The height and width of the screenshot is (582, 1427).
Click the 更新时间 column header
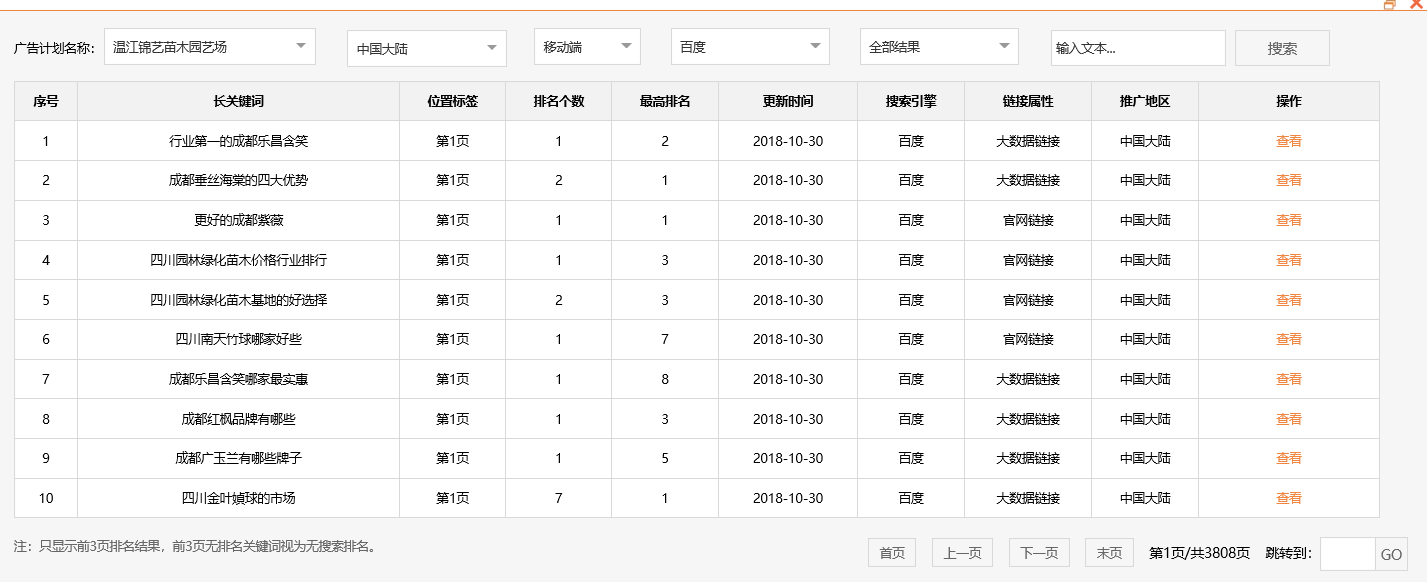point(787,100)
